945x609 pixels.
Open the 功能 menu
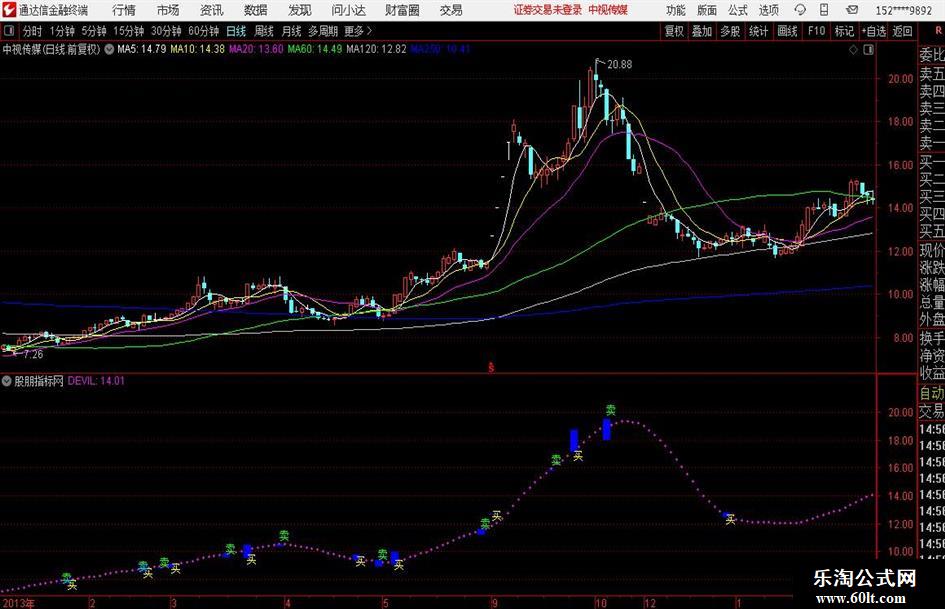[676, 10]
